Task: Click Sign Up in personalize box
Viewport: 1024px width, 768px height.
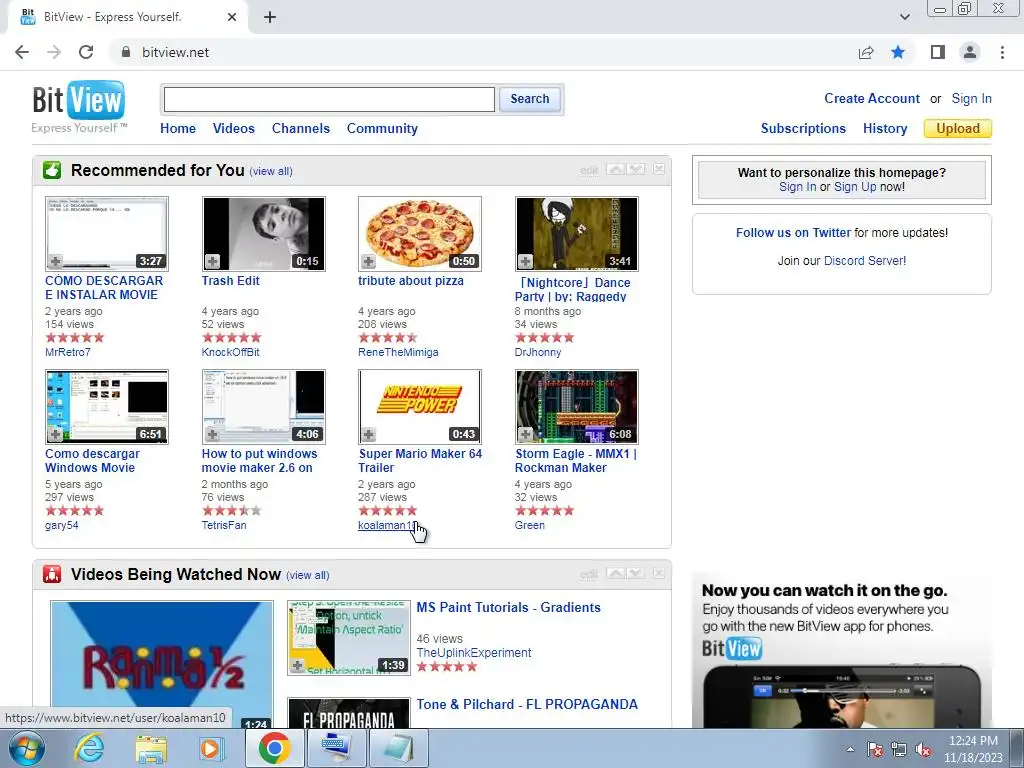Action: 855,187
